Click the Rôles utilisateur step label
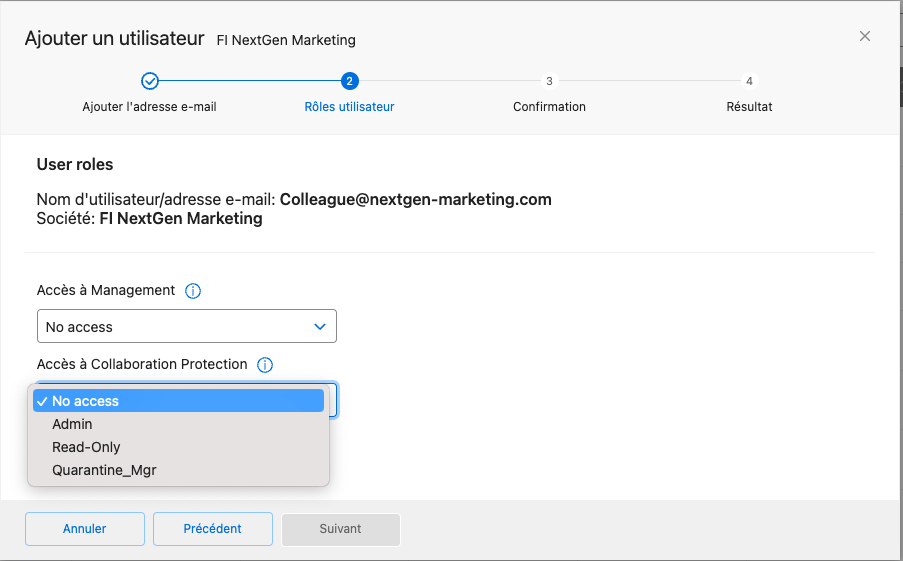Screen dimensions: 903x561 click(349, 107)
